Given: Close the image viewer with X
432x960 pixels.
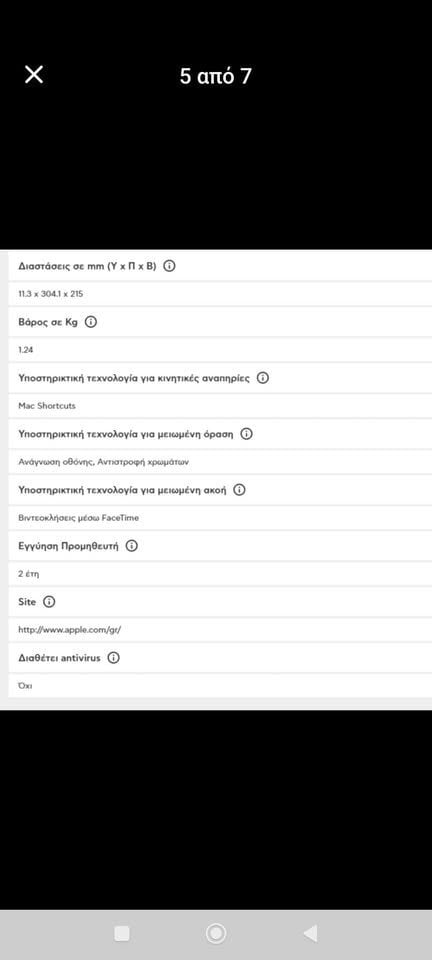Looking at the screenshot, I should (34, 75).
